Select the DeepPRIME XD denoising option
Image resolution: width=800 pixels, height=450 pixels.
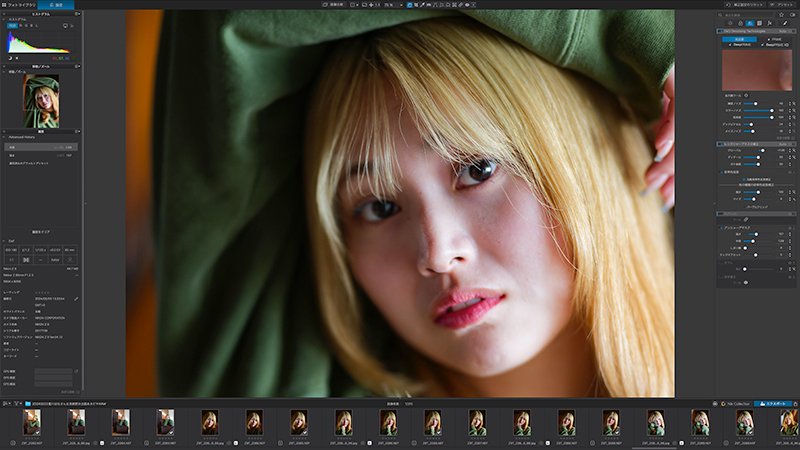click(x=774, y=45)
